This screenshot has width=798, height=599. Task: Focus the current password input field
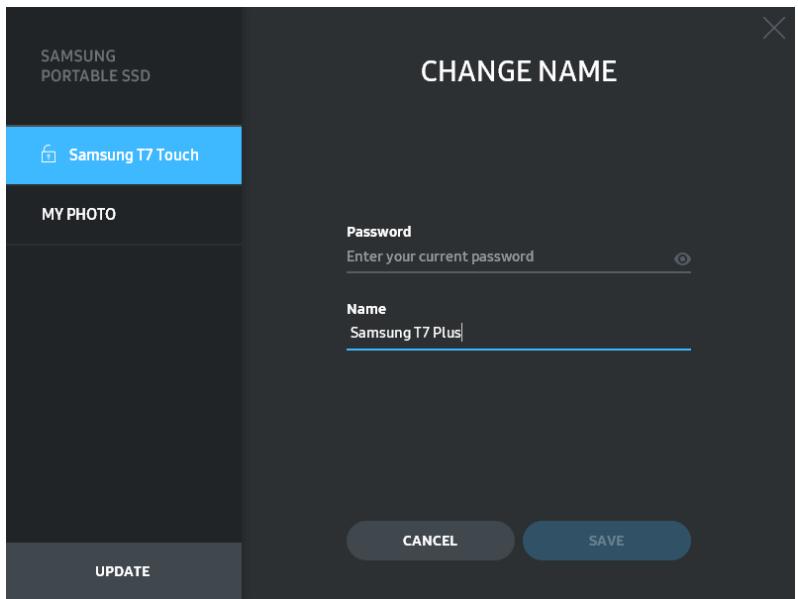point(505,257)
